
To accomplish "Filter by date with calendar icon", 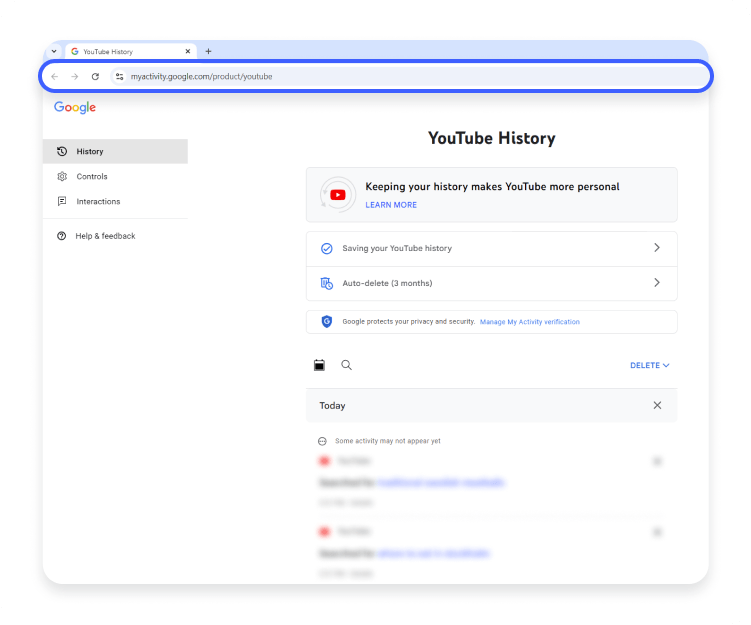I will pos(319,365).
